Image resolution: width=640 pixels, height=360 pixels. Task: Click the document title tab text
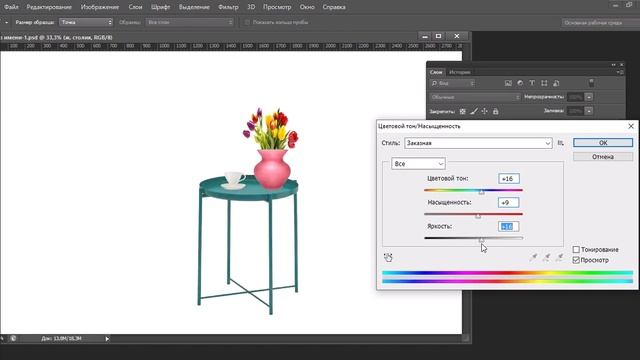[56, 37]
